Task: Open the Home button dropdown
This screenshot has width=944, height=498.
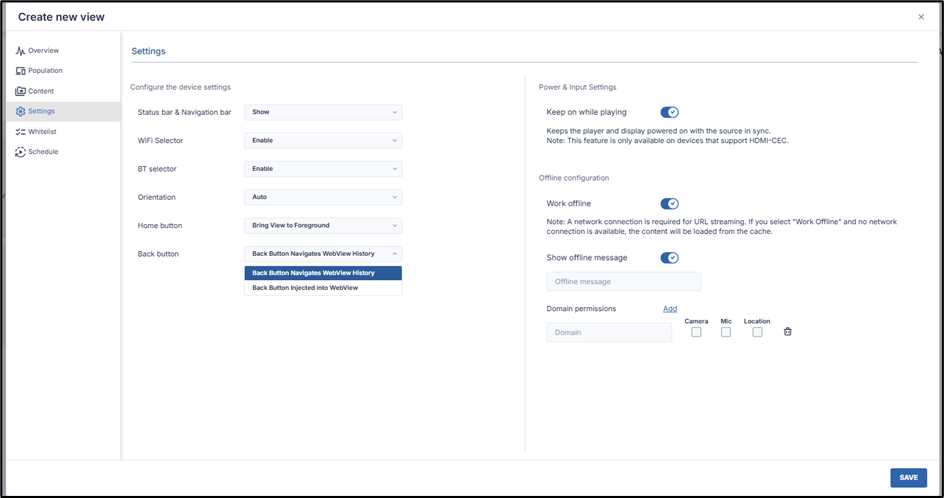Action: (x=323, y=226)
